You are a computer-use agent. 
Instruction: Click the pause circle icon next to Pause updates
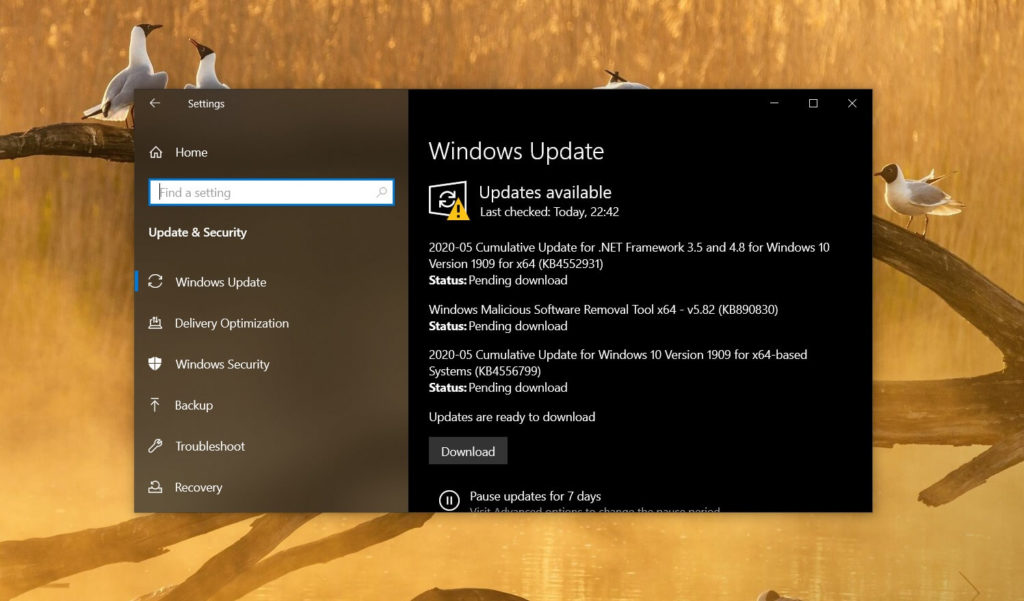pyautogui.click(x=448, y=499)
